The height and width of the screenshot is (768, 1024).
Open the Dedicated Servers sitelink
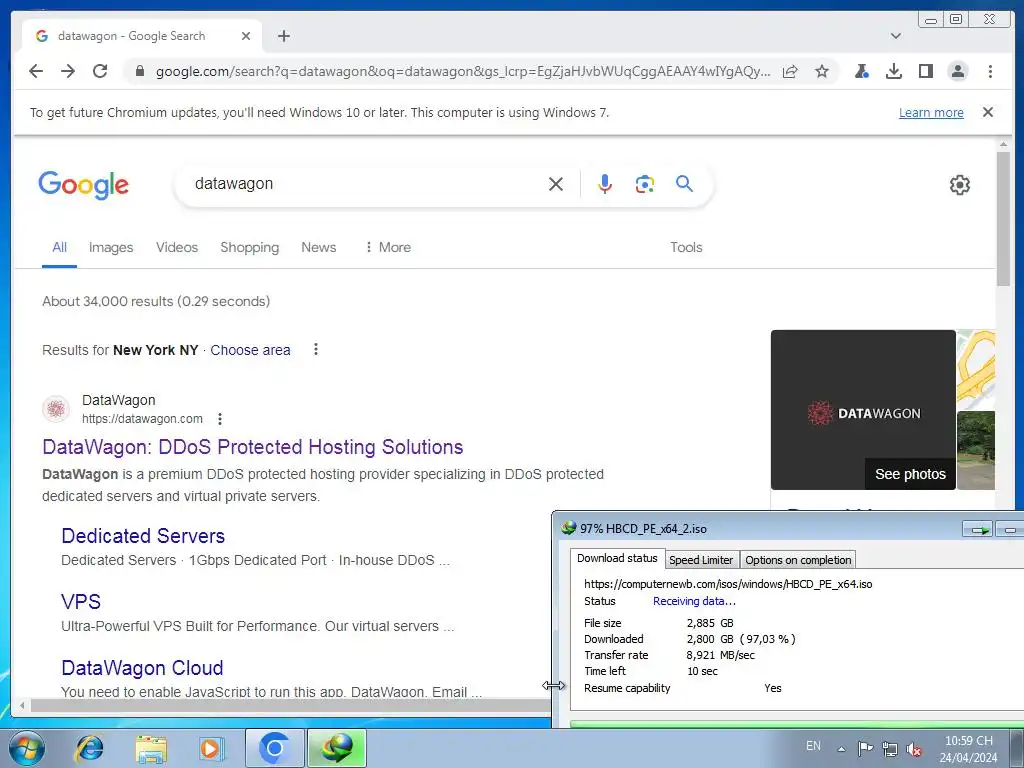143,536
